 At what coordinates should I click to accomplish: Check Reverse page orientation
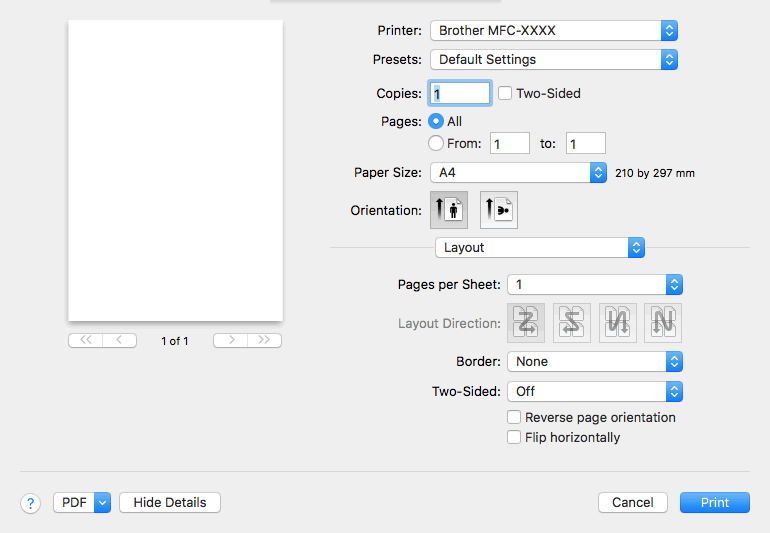coord(514,417)
